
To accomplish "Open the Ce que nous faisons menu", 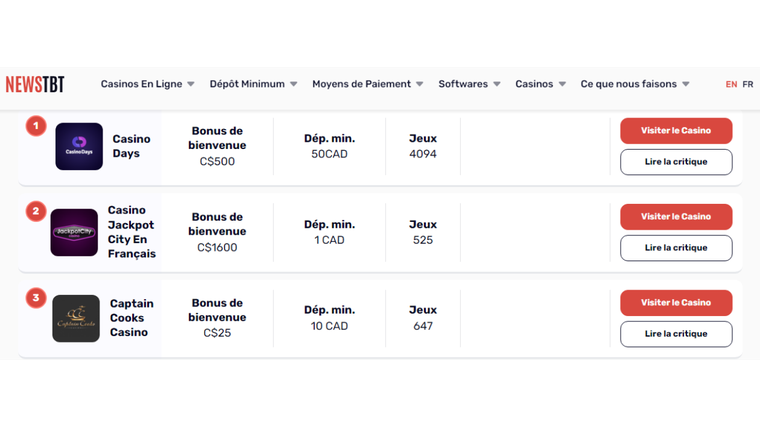I will click(634, 84).
